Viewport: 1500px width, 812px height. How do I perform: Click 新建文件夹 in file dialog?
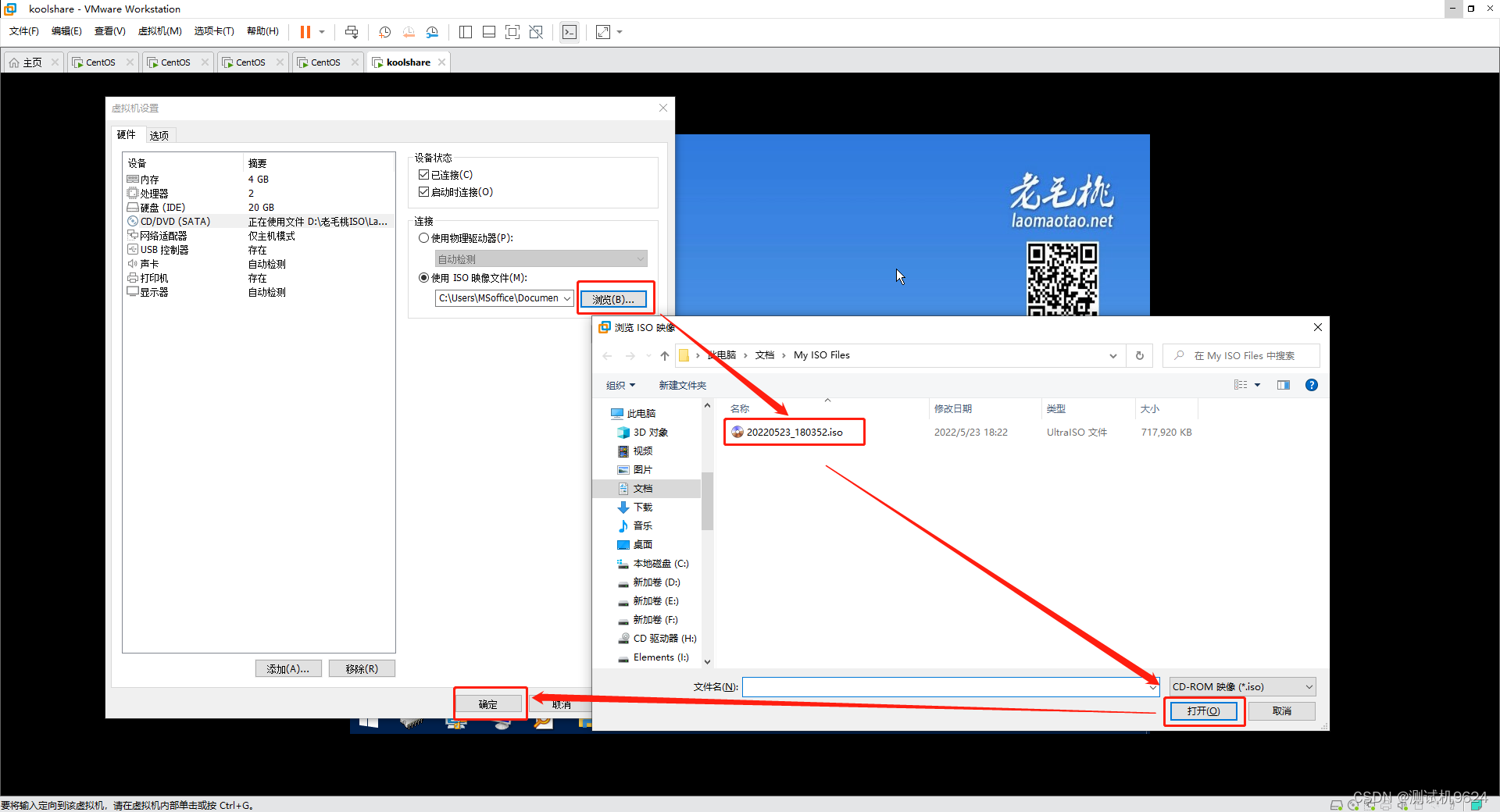tap(682, 386)
